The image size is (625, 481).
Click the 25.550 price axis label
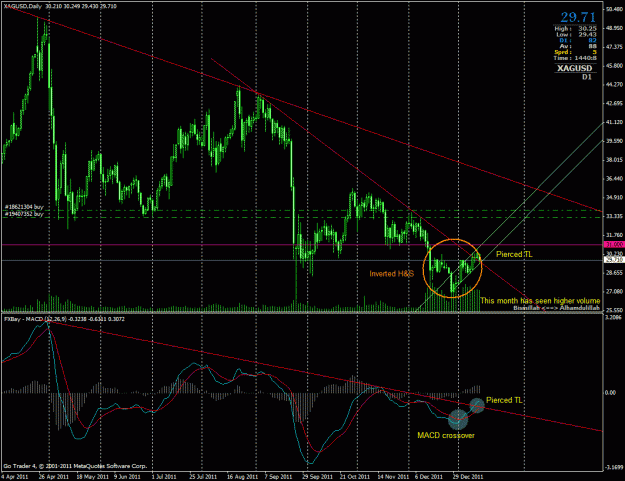(614, 310)
